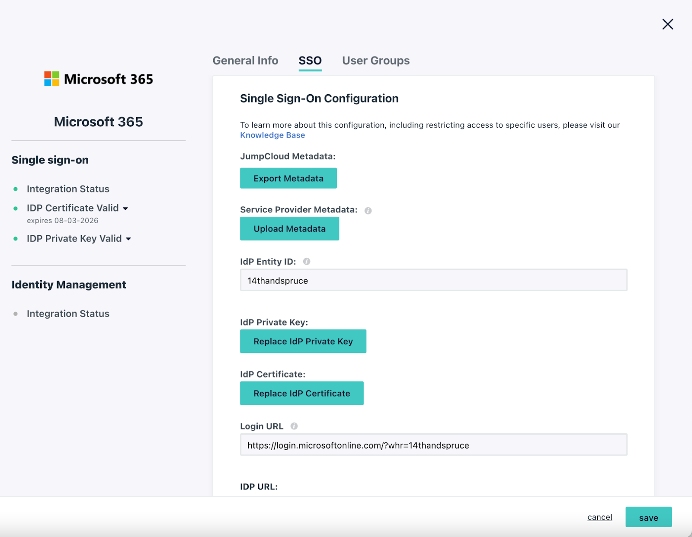Click the Microsoft 365 logo

point(98,79)
